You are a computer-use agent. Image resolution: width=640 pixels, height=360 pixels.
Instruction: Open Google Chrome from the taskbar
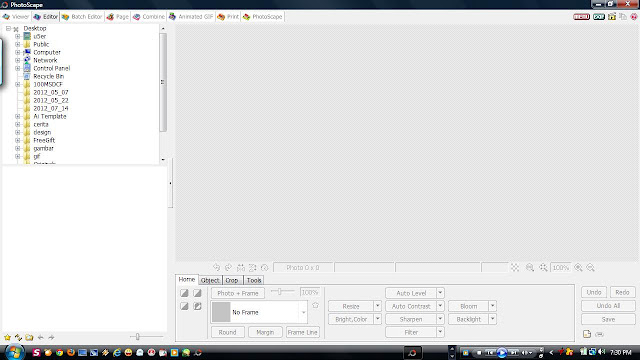[x=60, y=352]
